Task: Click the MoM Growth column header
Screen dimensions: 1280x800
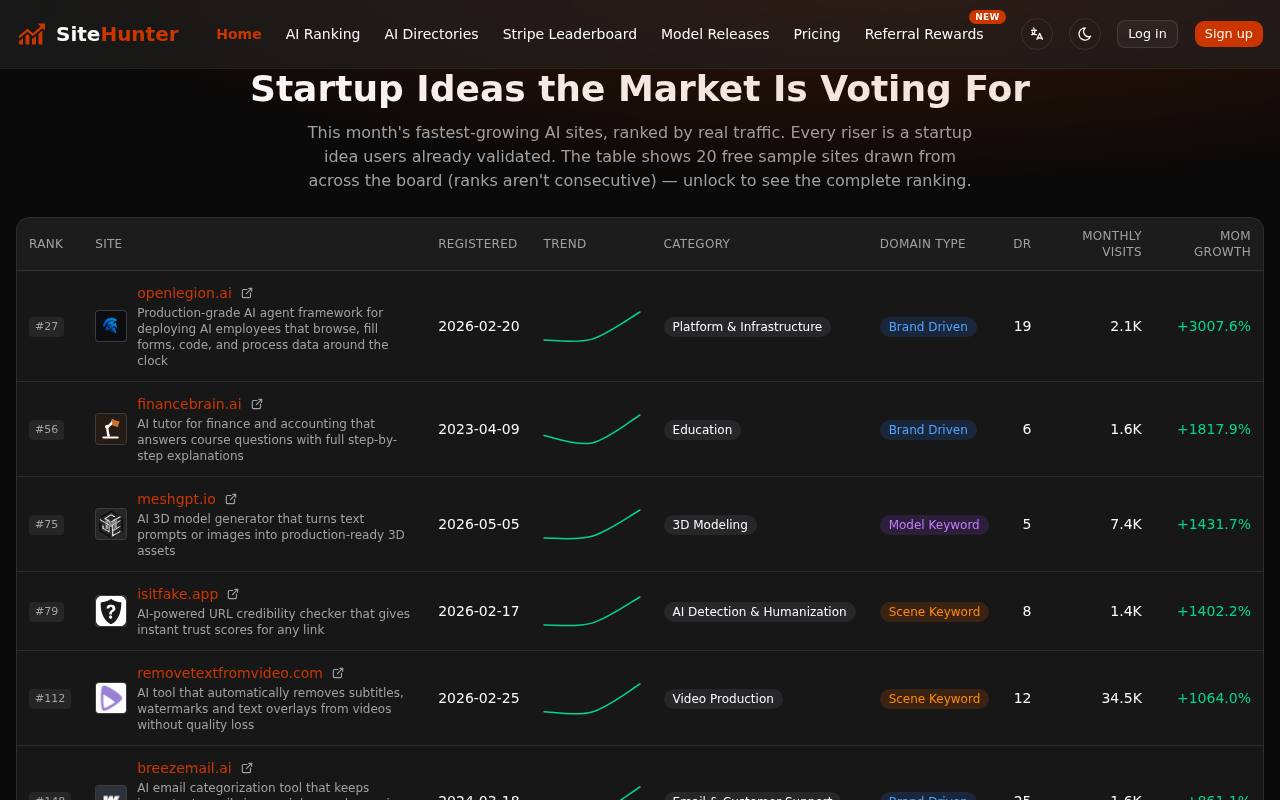Action: pyautogui.click(x=1222, y=244)
